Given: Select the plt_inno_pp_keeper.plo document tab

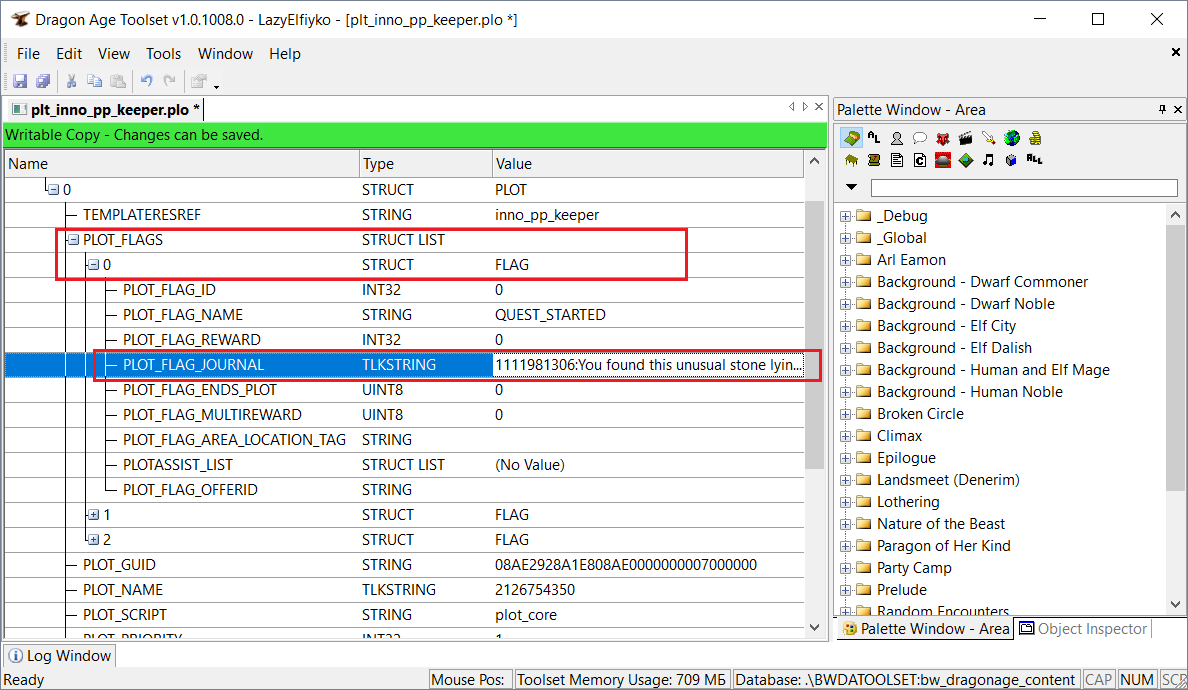Looking at the screenshot, I should pyautogui.click(x=106, y=110).
